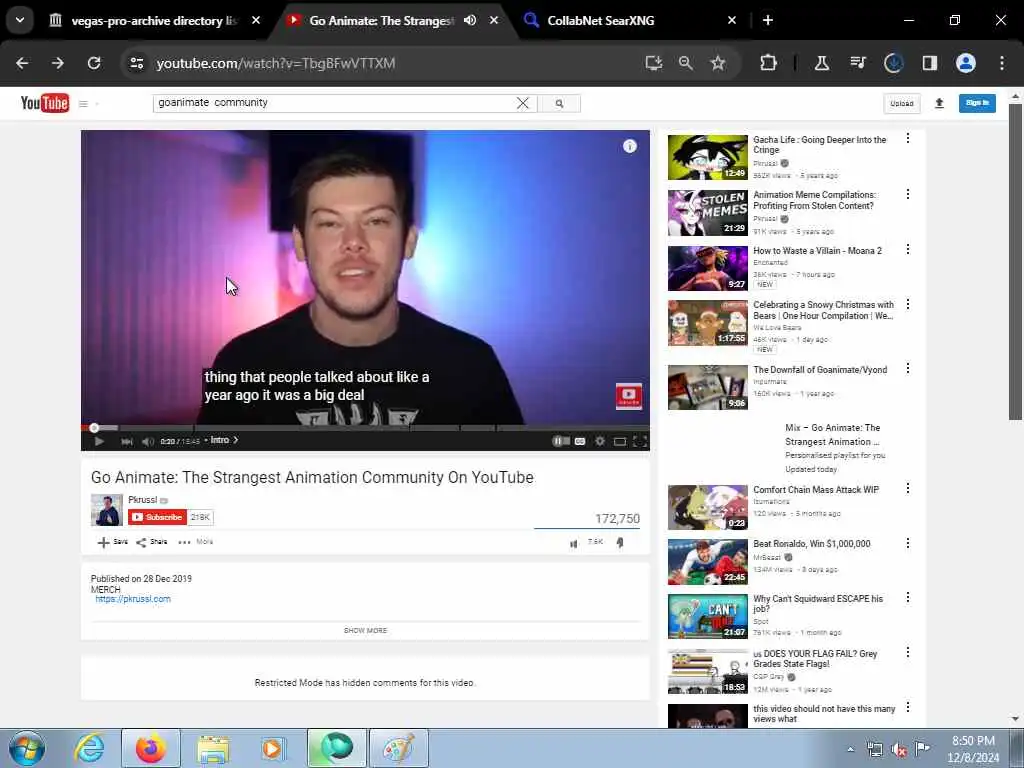This screenshot has height=768, width=1024.
Task: Click the YouTube logo
Action: tap(44, 103)
